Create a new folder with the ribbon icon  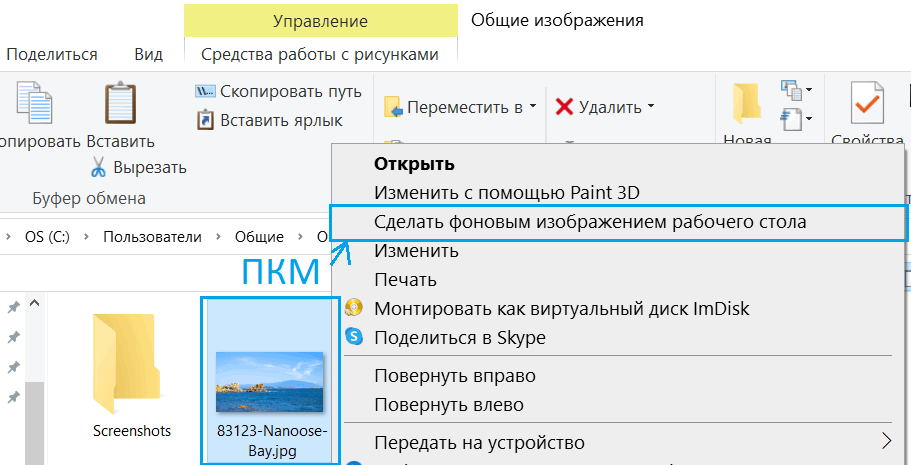[x=746, y=104]
